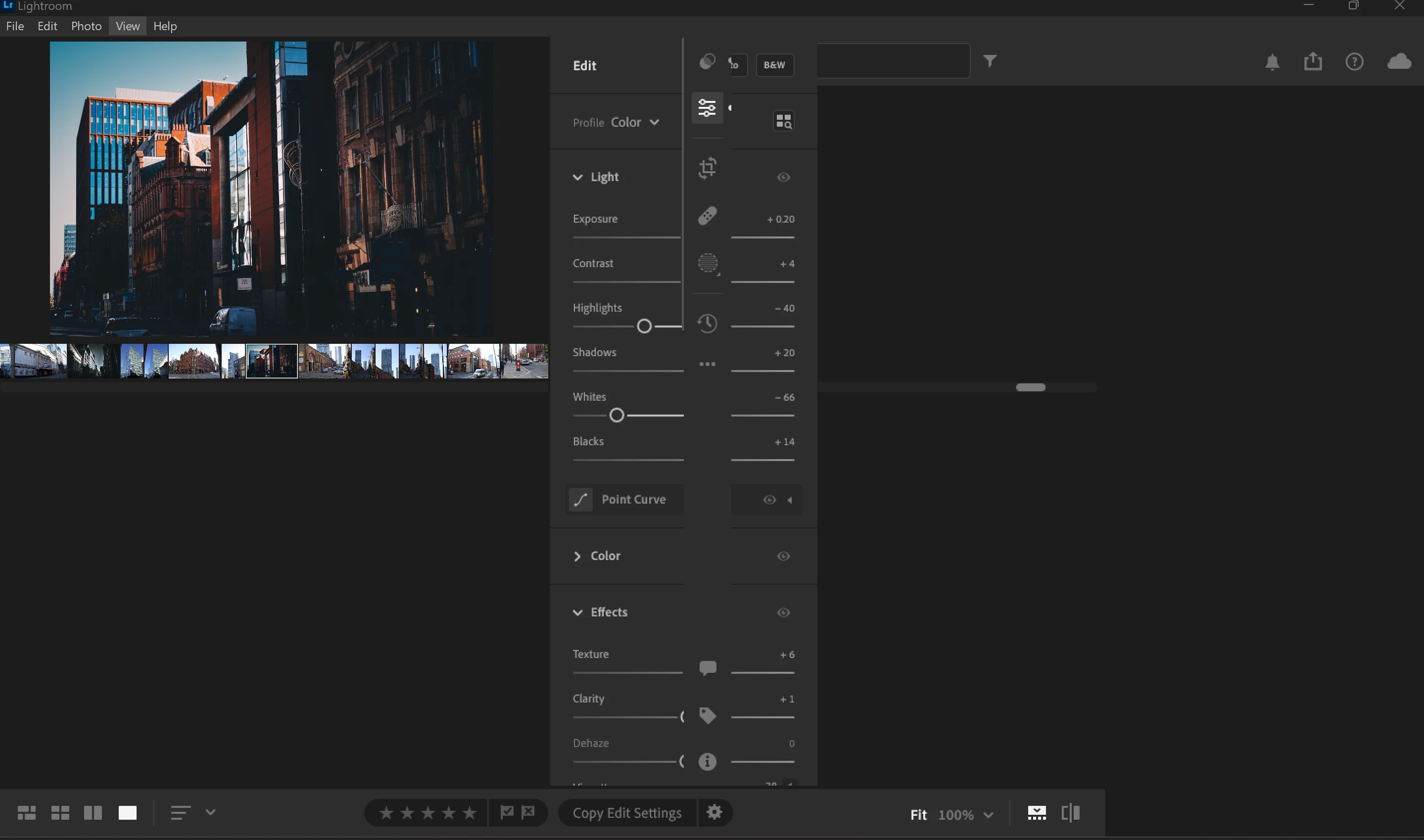1424x840 pixels.
Task: Click the Copy Edit Settings button
Action: click(626, 813)
